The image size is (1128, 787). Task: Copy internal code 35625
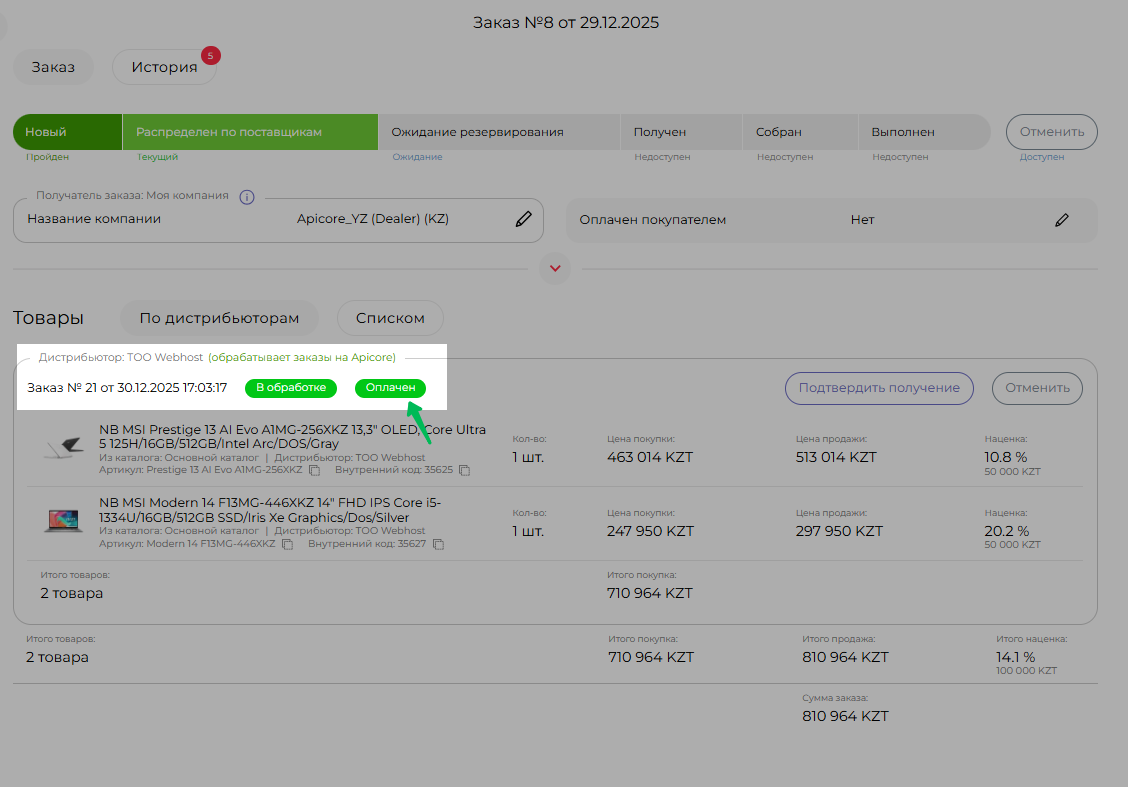point(464,470)
